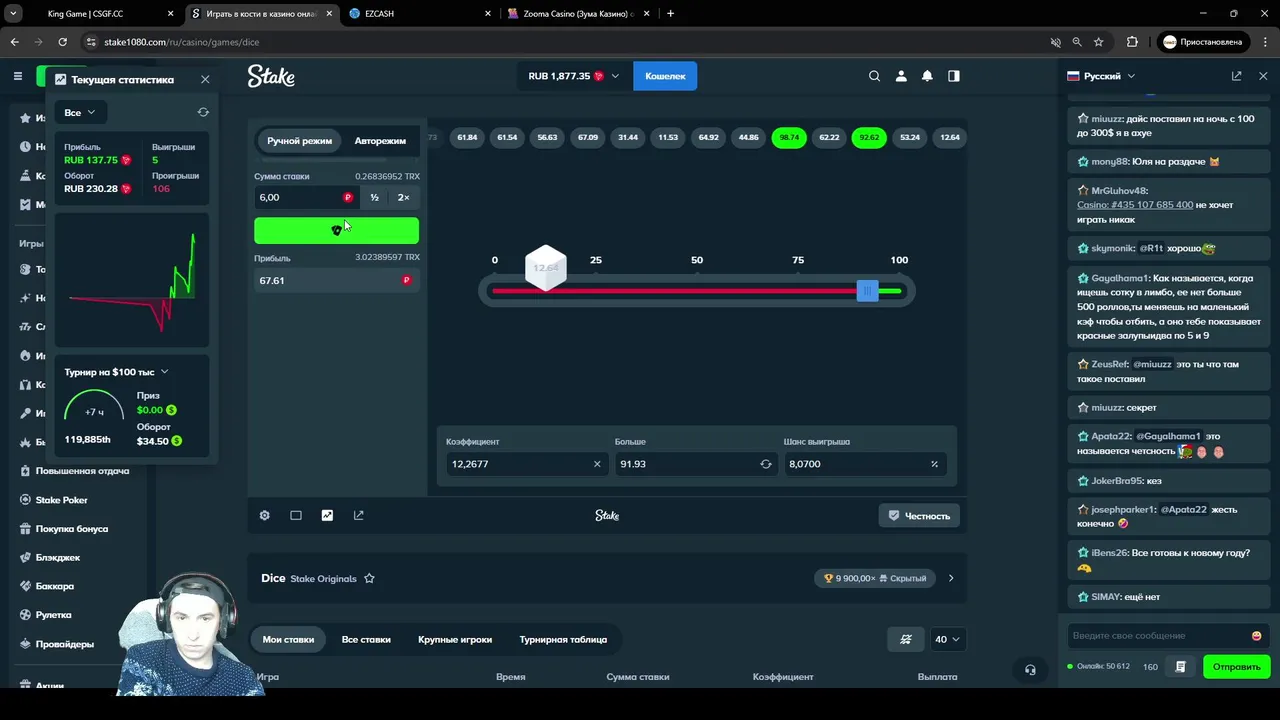Bookmark this page with the star icon
Screen dimensions: 1280x720
[x=1099, y=42]
